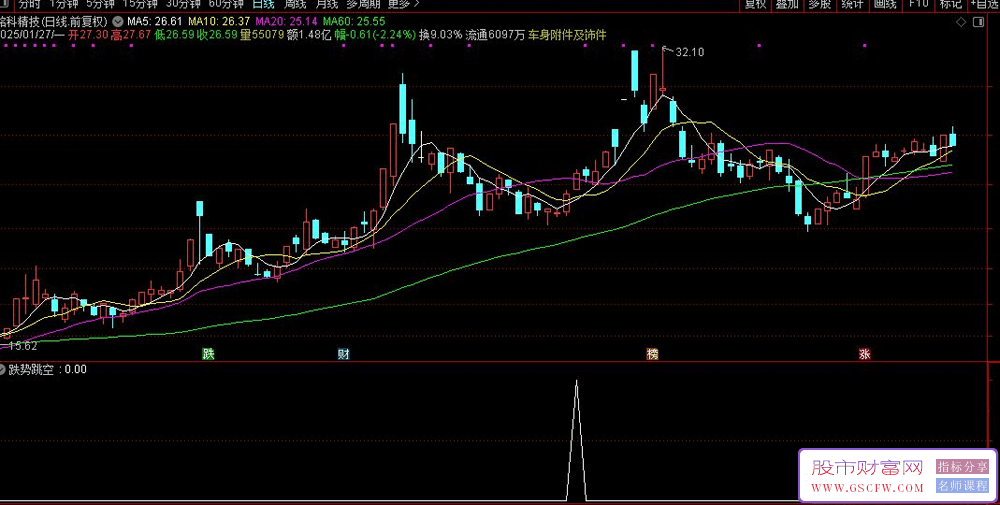Open the 统计 statistics tool
The width and height of the screenshot is (1000, 505).
[852, 4]
